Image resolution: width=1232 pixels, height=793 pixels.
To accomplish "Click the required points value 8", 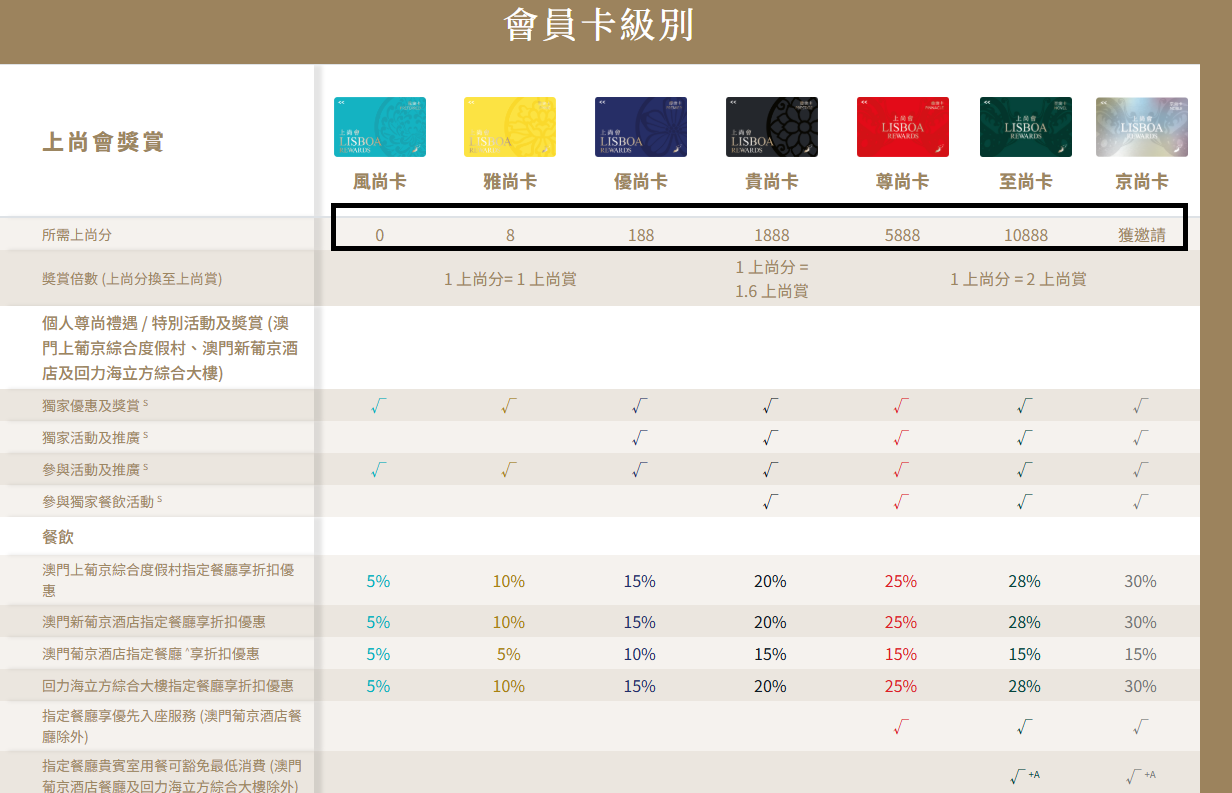I will pyautogui.click(x=510, y=236).
